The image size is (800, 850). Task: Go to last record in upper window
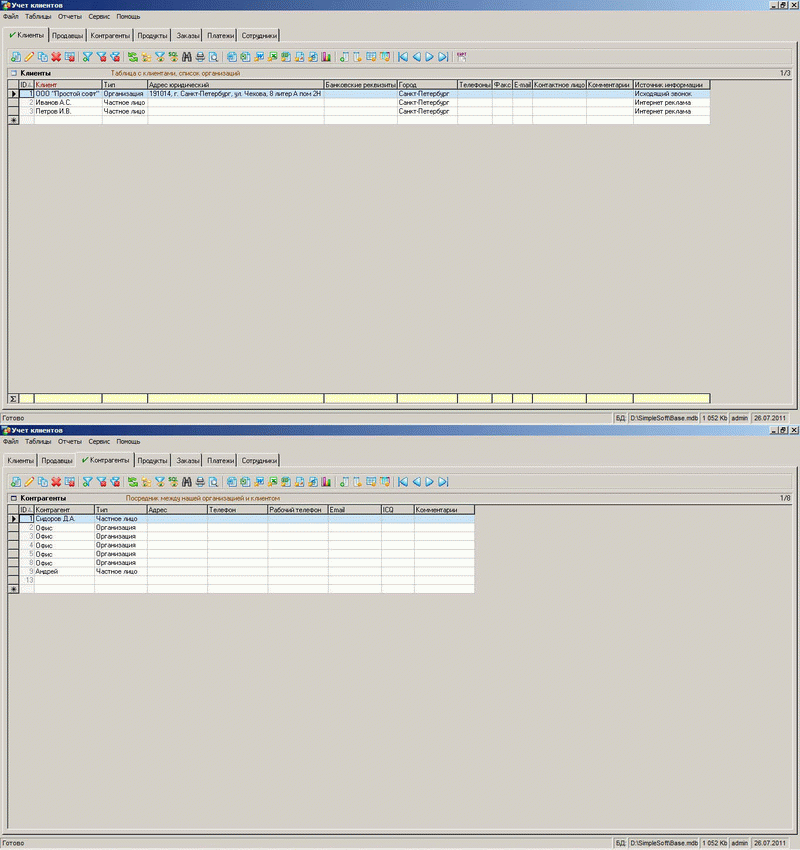[x=443, y=57]
